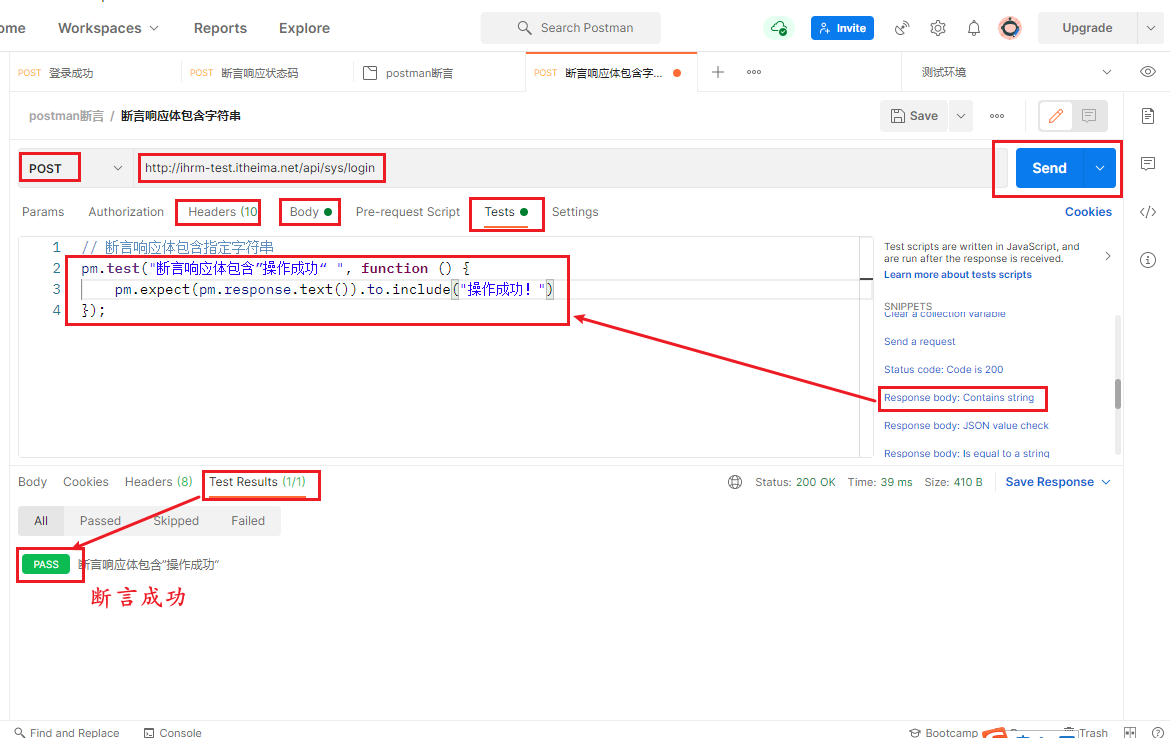The image size is (1170, 738).
Task: Open the Reports menu
Action: pos(220,28)
